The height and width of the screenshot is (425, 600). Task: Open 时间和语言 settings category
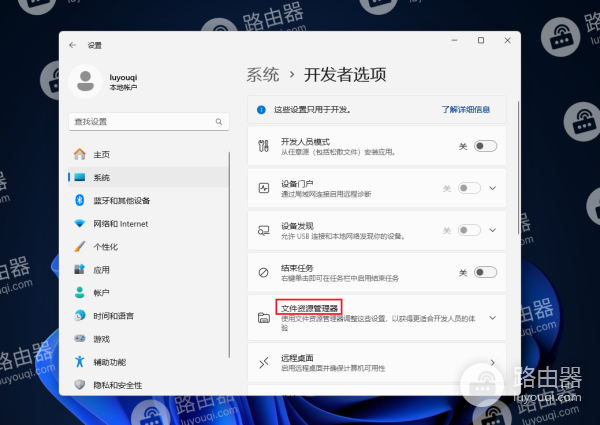pos(148,316)
